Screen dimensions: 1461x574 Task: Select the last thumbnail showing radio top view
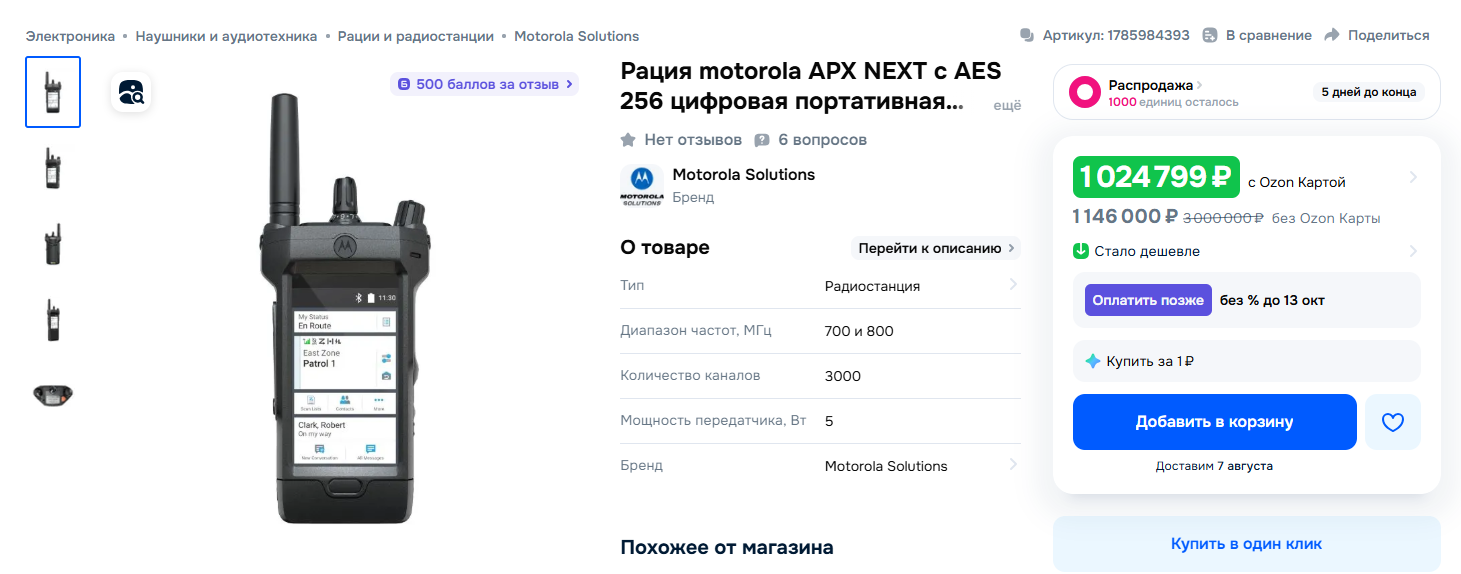pyautogui.click(x=53, y=394)
